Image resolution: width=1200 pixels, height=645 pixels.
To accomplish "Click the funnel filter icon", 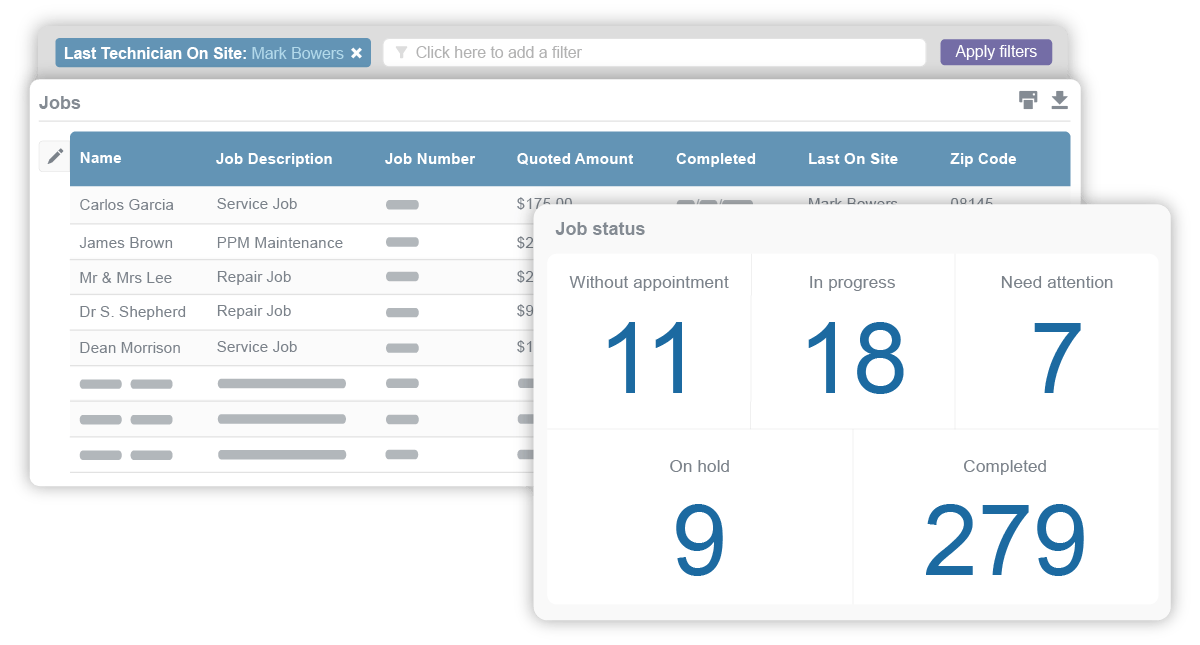I will point(401,53).
